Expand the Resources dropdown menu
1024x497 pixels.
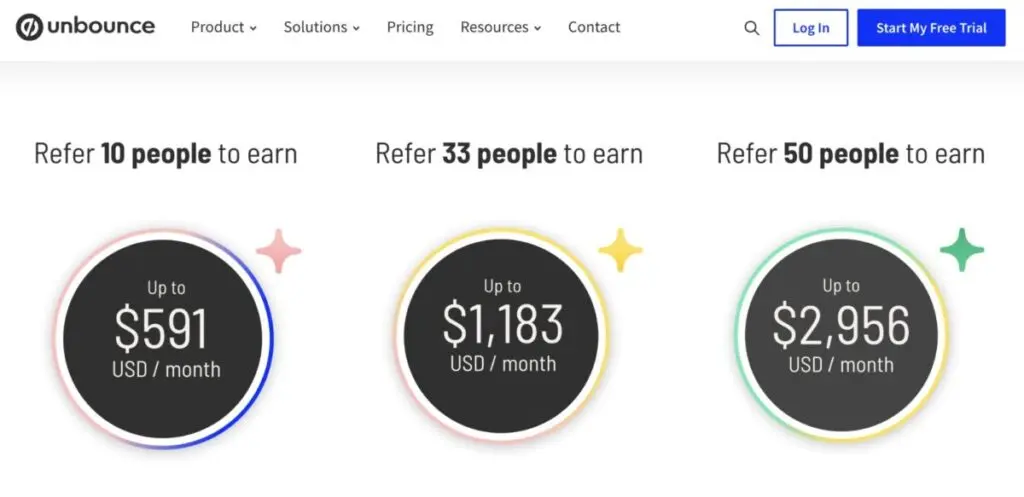pos(500,27)
